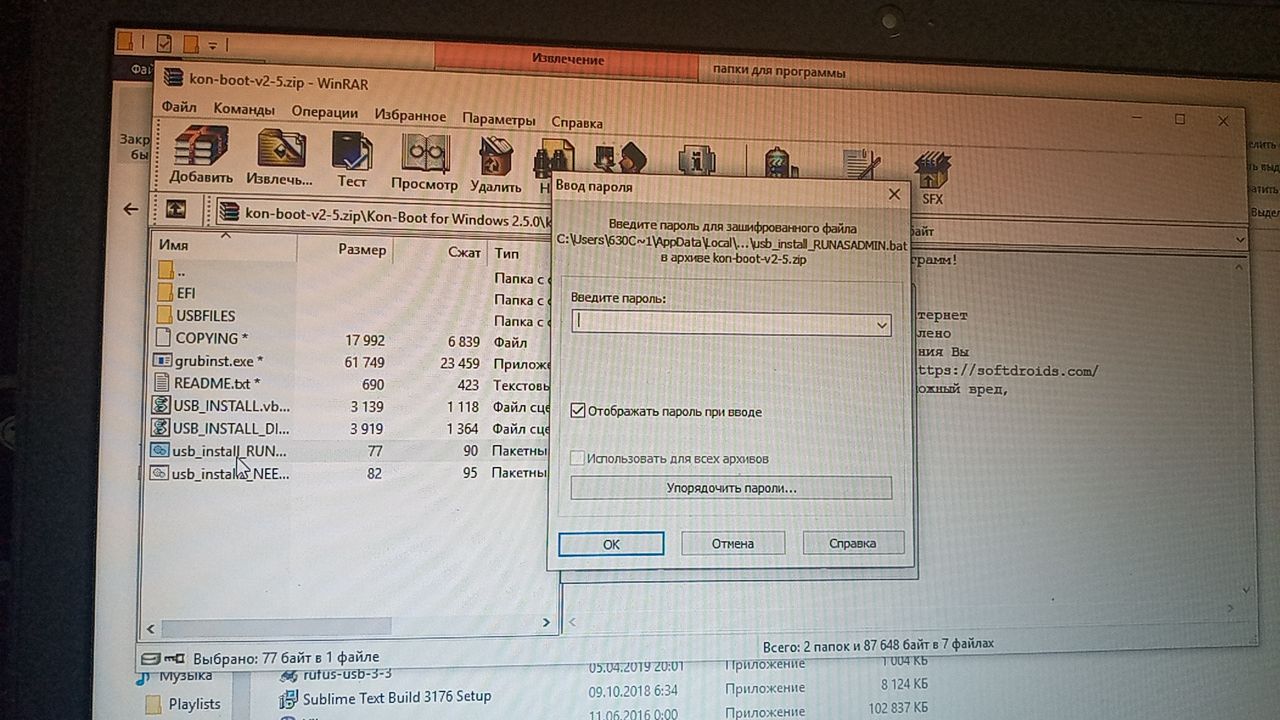Screen dimensions: 1280x720
Task: Sort by the Имя column header
Action: pos(173,245)
